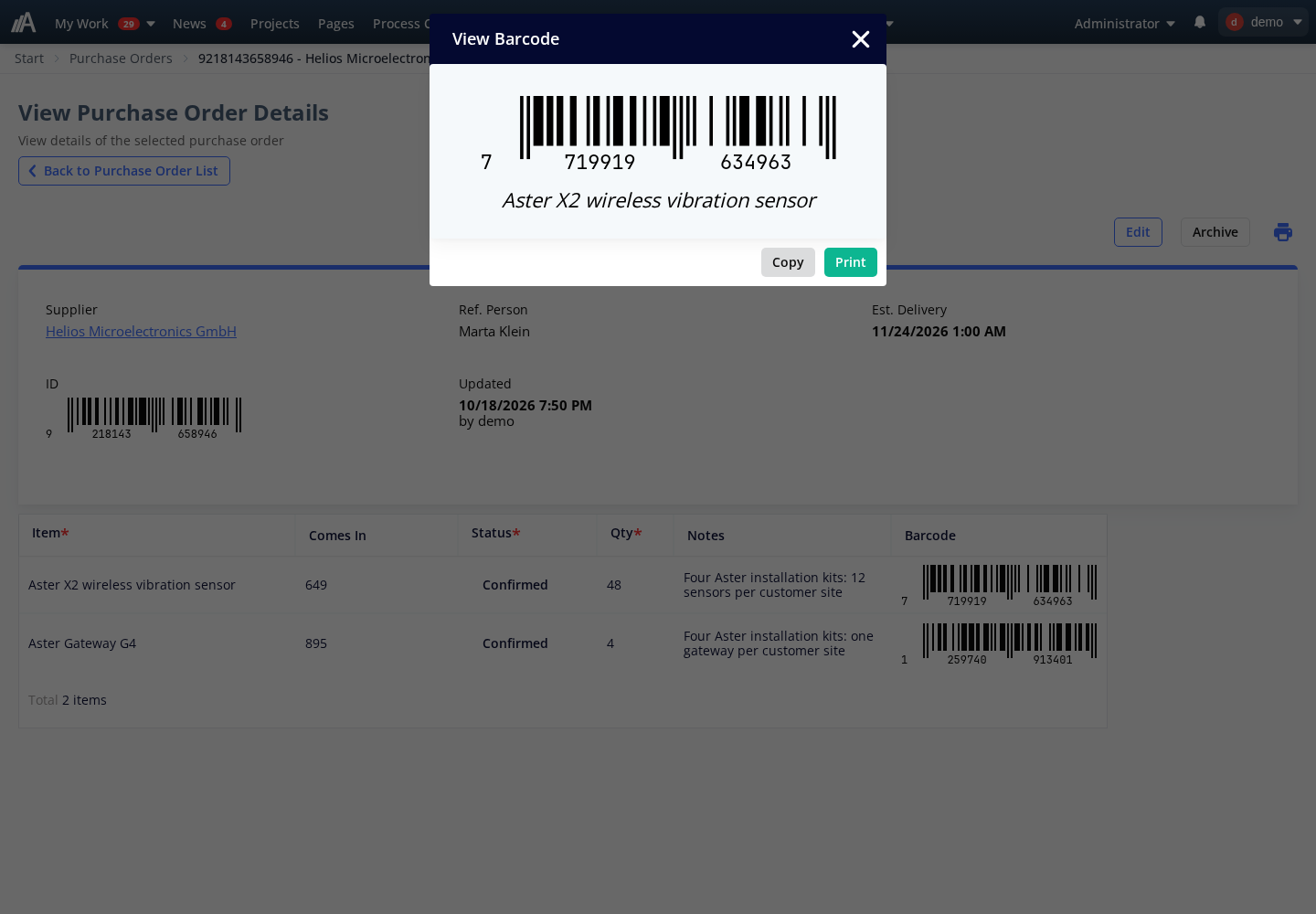
Task: Go to the Projects menu
Action: pyautogui.click(x=275, y=23)
